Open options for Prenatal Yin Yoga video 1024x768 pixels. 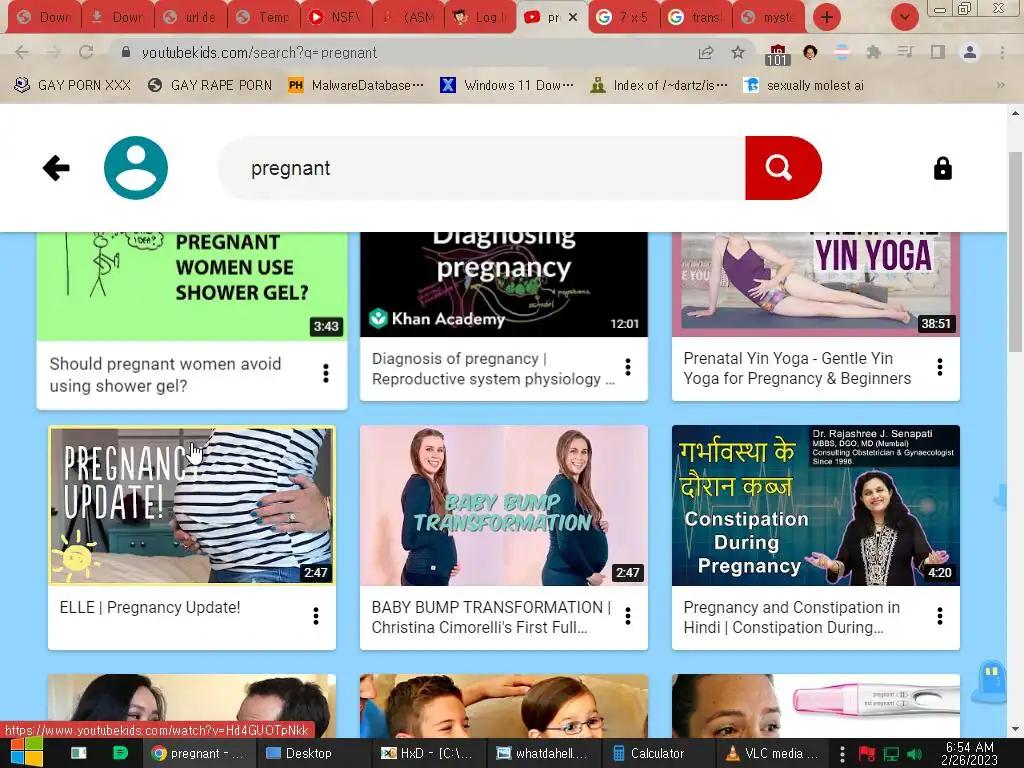click(940, 368)
